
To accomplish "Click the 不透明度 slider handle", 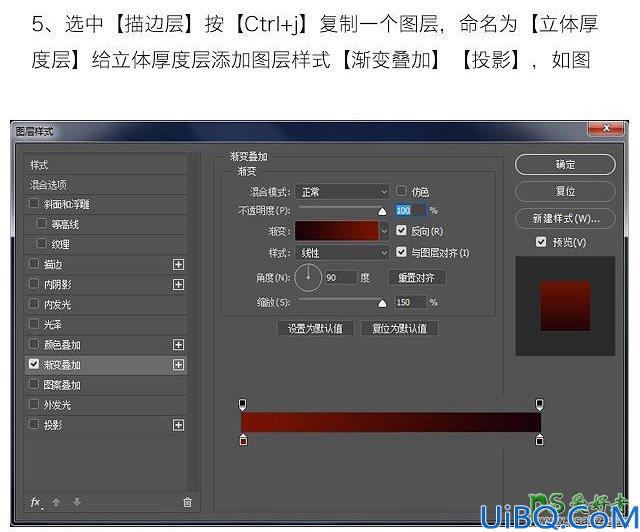I will coord(382,211).
